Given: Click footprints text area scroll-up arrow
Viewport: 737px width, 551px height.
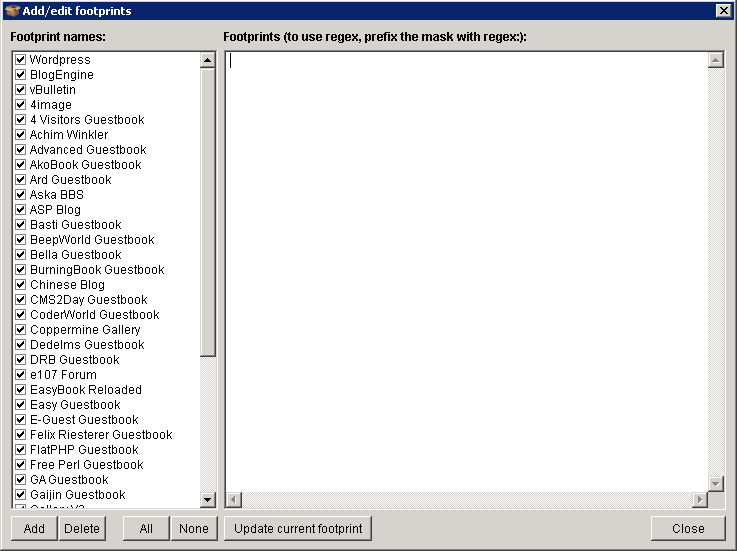Looking at the screenshot, I should point(715,60).
